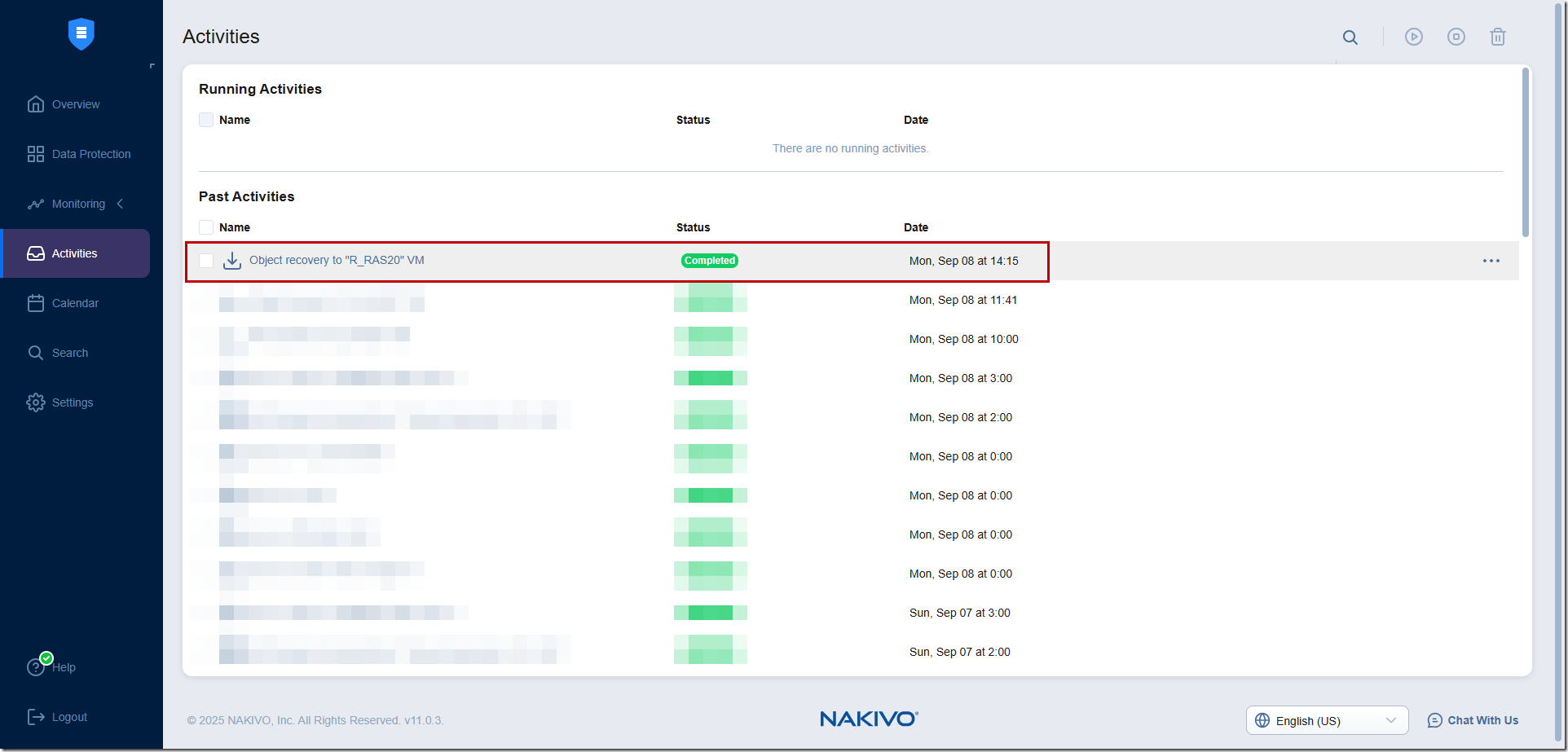Viewport: 1568px width, 752px height.
Task: Click date 'Mon, Sep 08 at 14:15'
Action: [964, 261]
